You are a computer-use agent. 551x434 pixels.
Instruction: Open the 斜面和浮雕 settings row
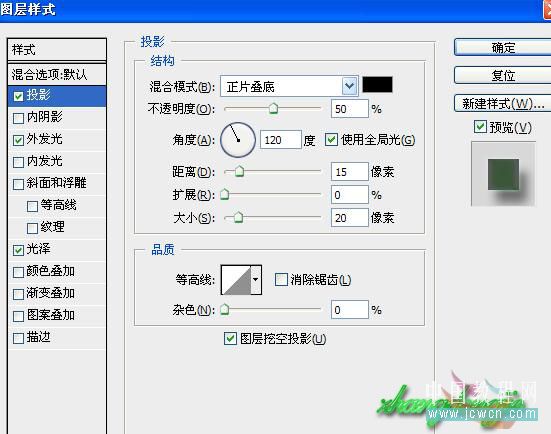click(57, 184)
